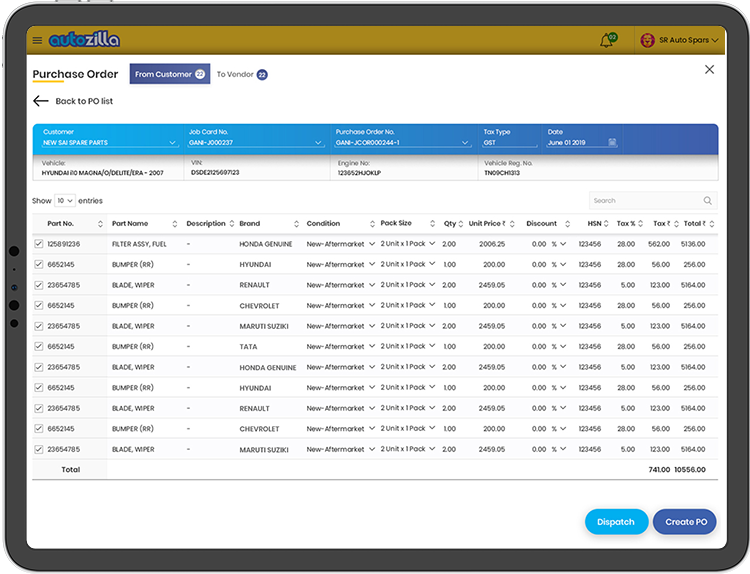
Task: Click the TATA brand cell
Action: 248,347
